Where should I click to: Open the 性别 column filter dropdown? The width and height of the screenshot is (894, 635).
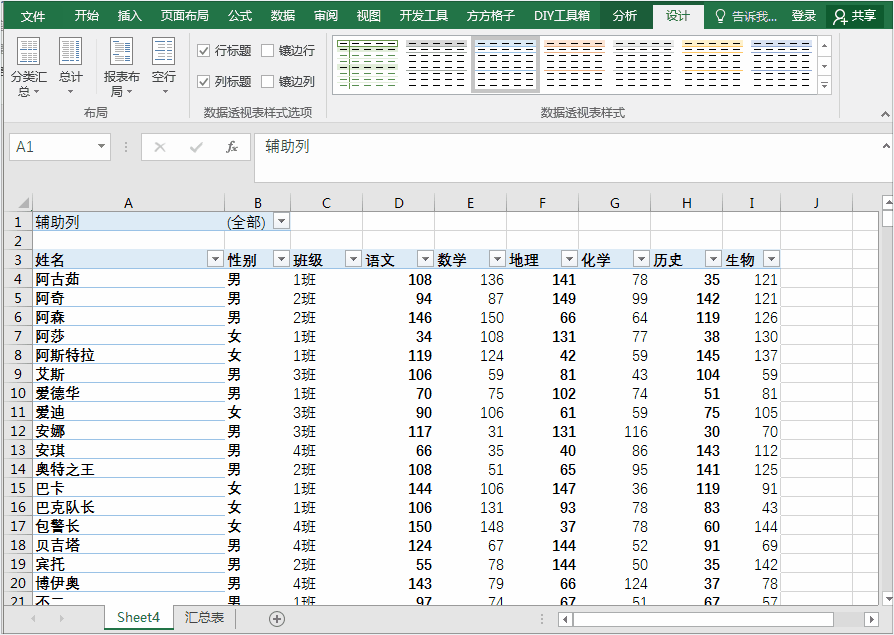click(281, 259)
